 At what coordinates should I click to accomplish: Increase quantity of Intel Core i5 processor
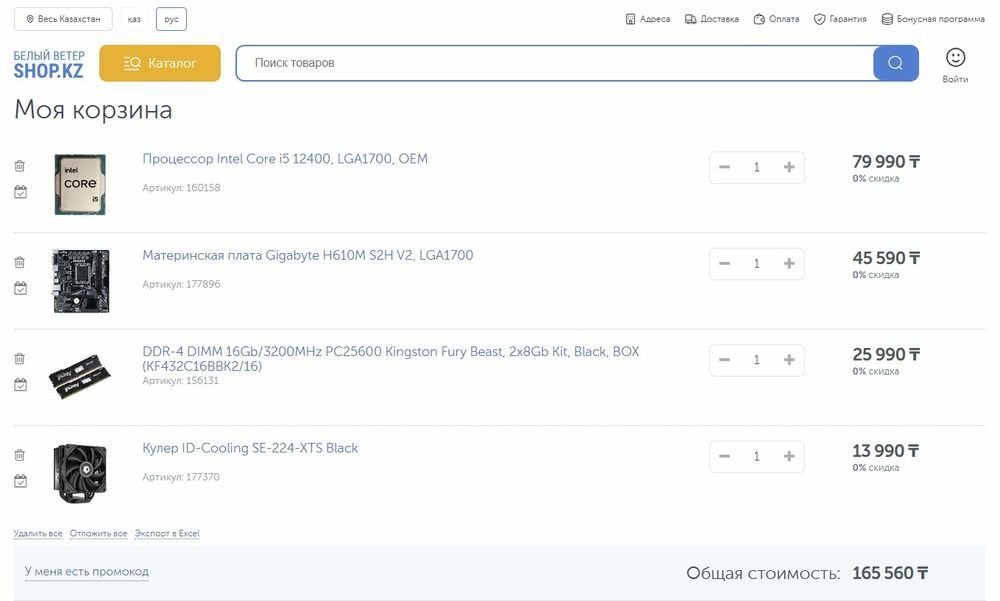click(789, 167)
